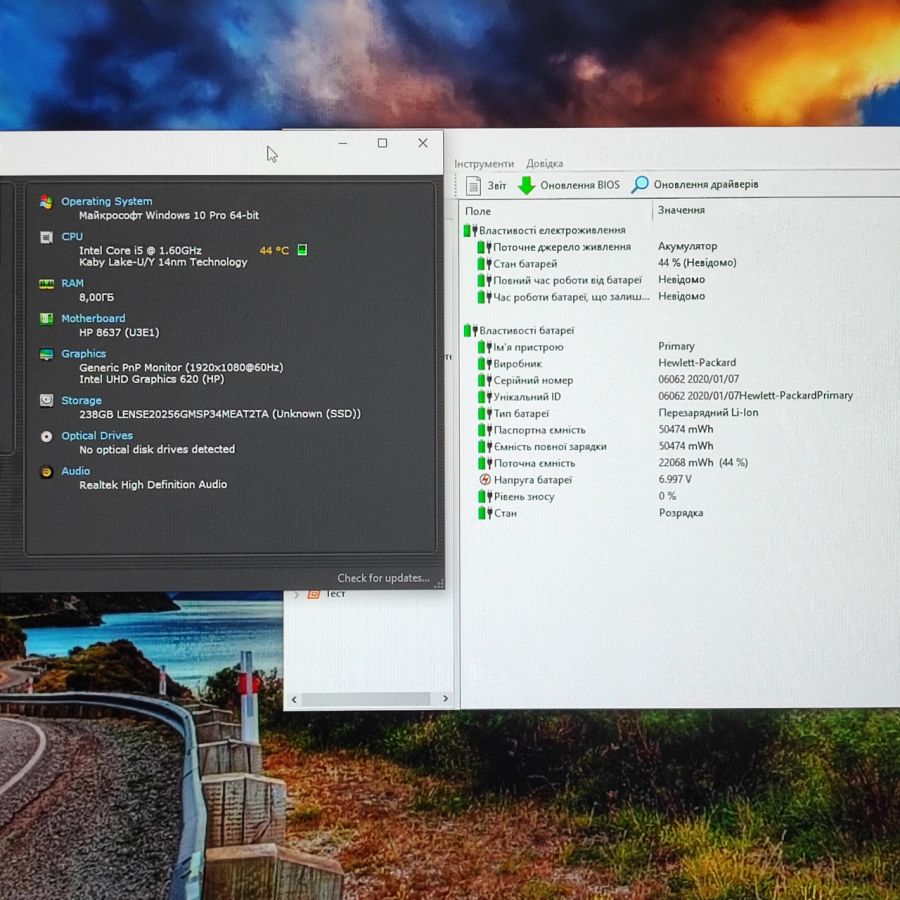
Task: Click the RAM module icon
Action: click(x=46, y=284)
